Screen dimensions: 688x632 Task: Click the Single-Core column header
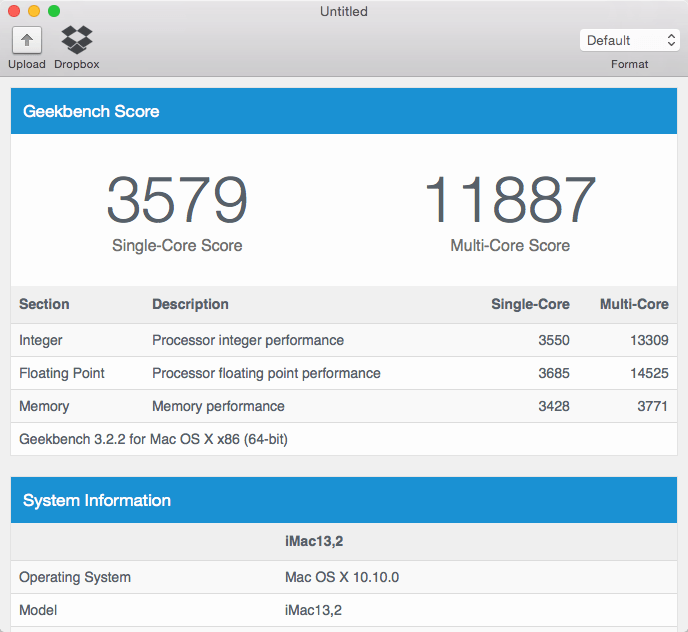pos(530,304)
